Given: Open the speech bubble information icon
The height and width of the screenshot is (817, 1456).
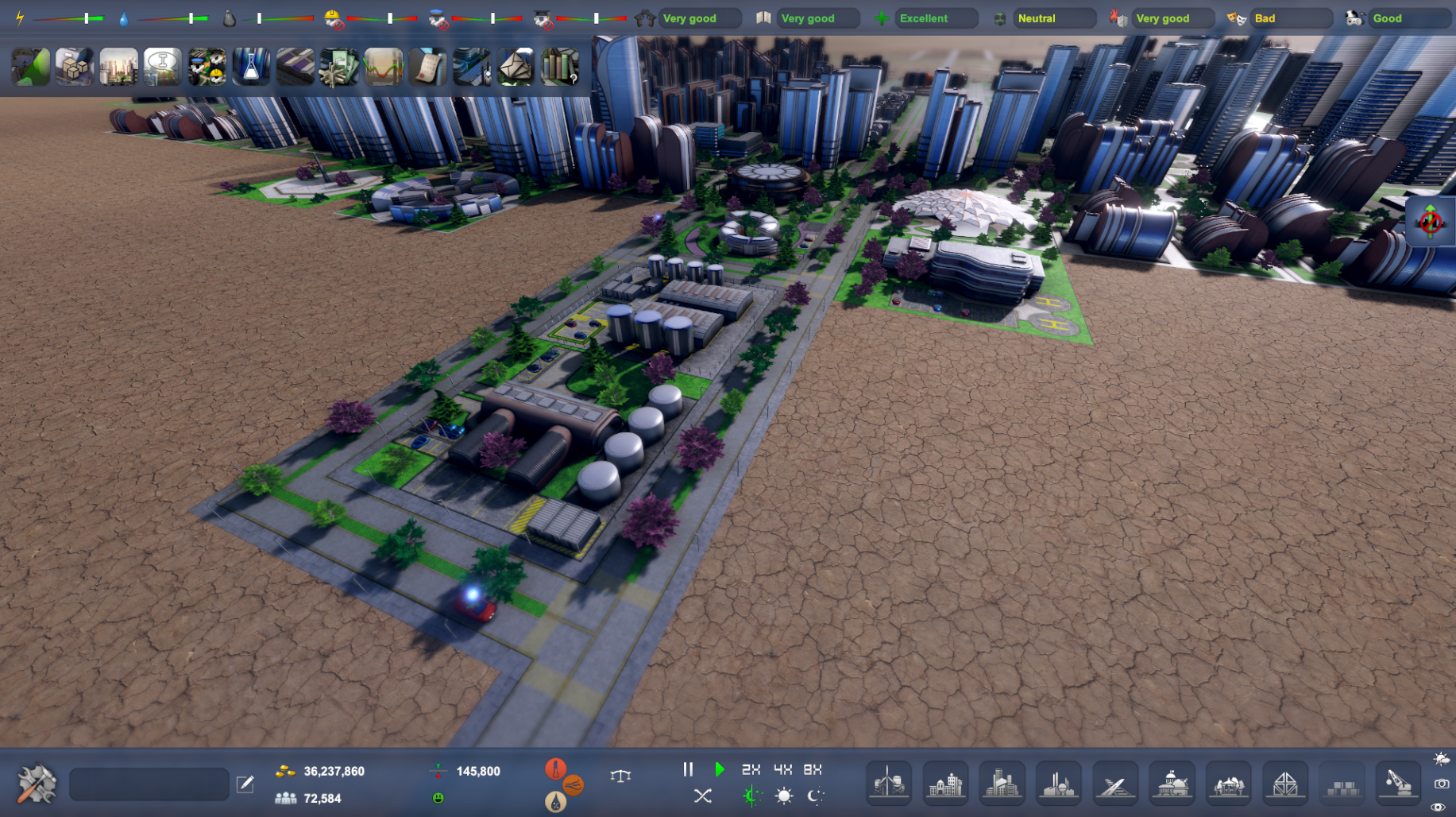Looking at the screenshot, I should [x=163, y=67].
